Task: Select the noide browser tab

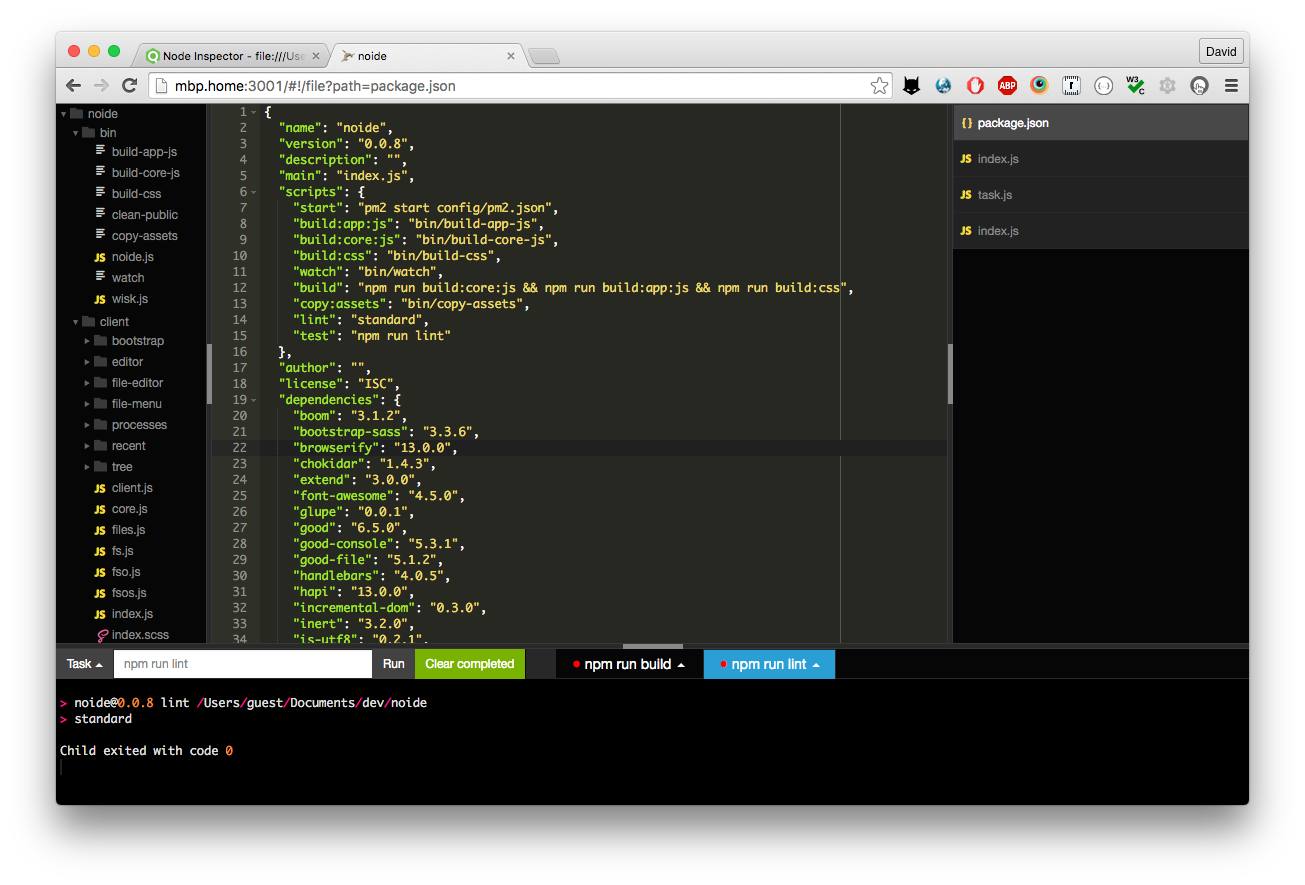Action: 425,56
